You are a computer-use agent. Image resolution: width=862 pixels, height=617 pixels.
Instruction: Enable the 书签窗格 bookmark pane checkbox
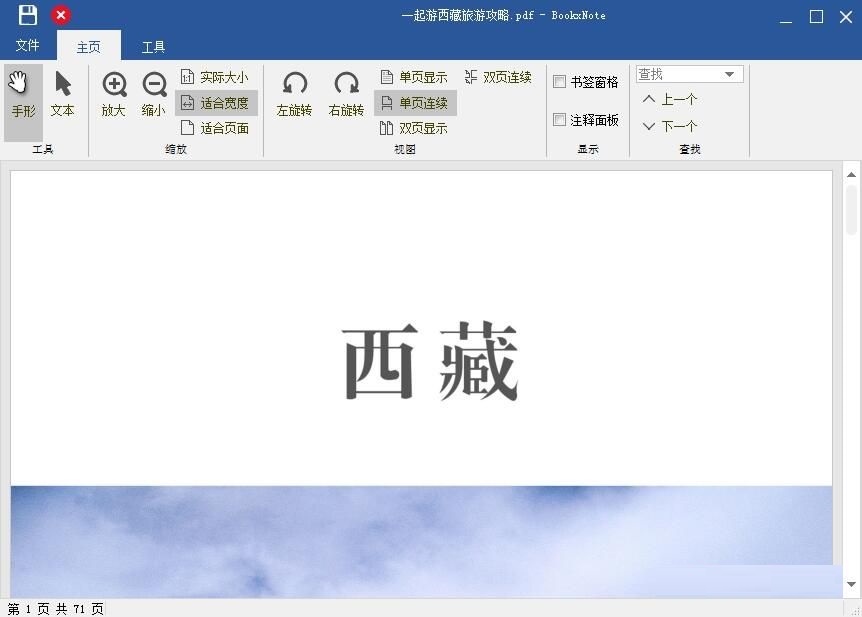[560, 82]
